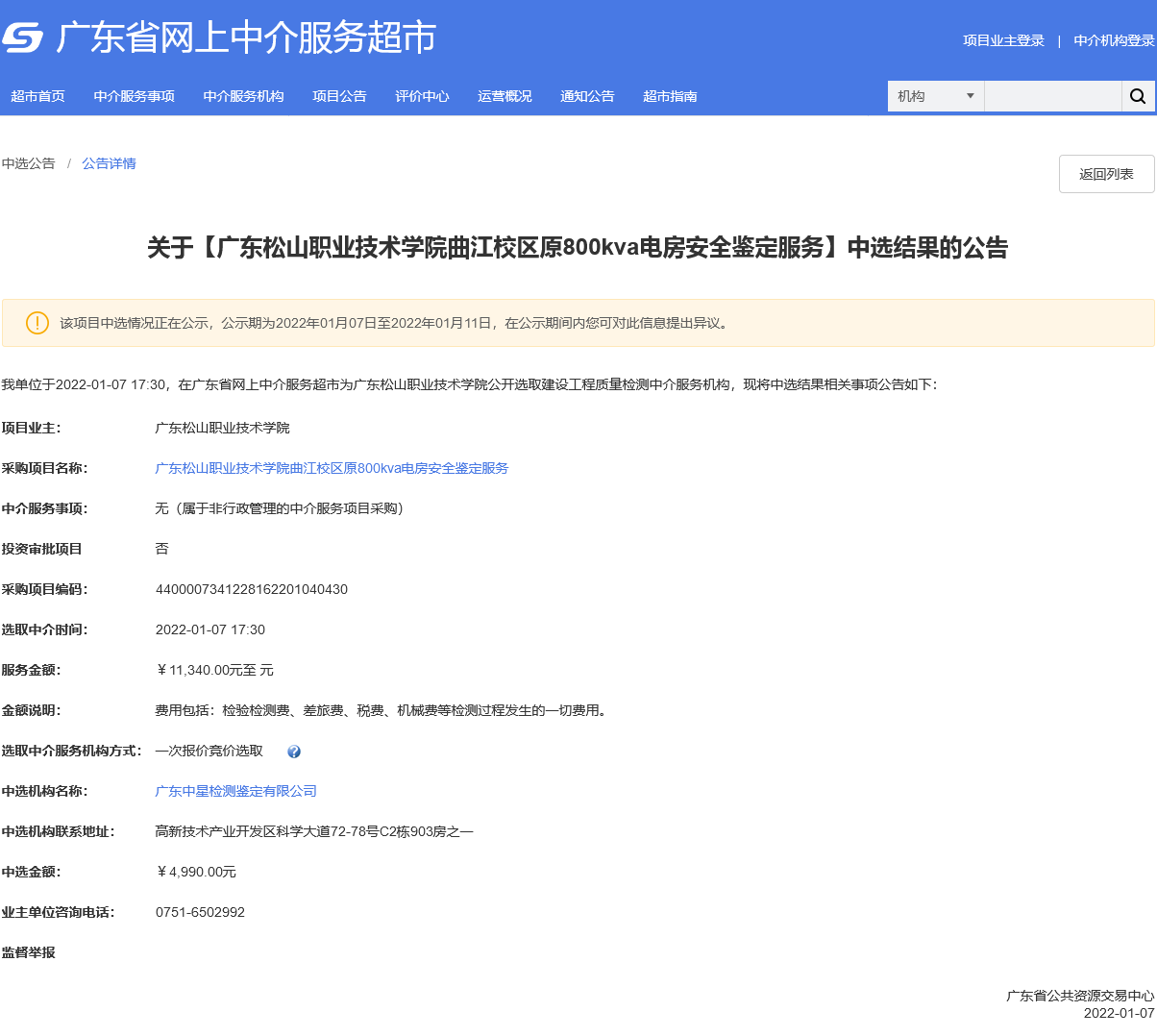Click the site title 广东省网上中介服务超市
This screenshot has height=1036, width=1157.
pyautogui.click(x=247, y=38)
